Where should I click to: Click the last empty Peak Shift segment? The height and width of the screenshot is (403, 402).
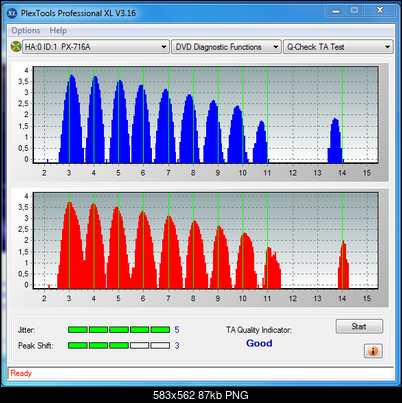point(160,345)
